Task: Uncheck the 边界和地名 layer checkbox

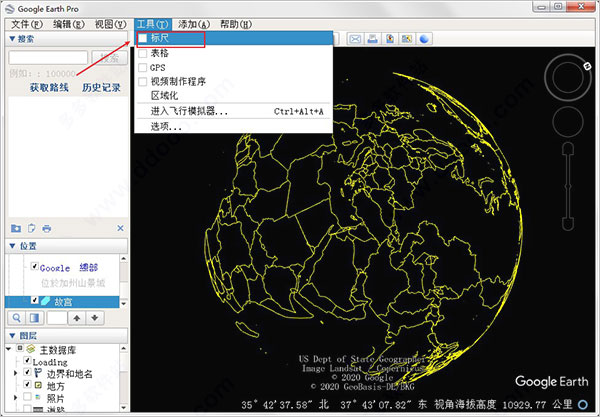Action: click(x=27, y=372)
